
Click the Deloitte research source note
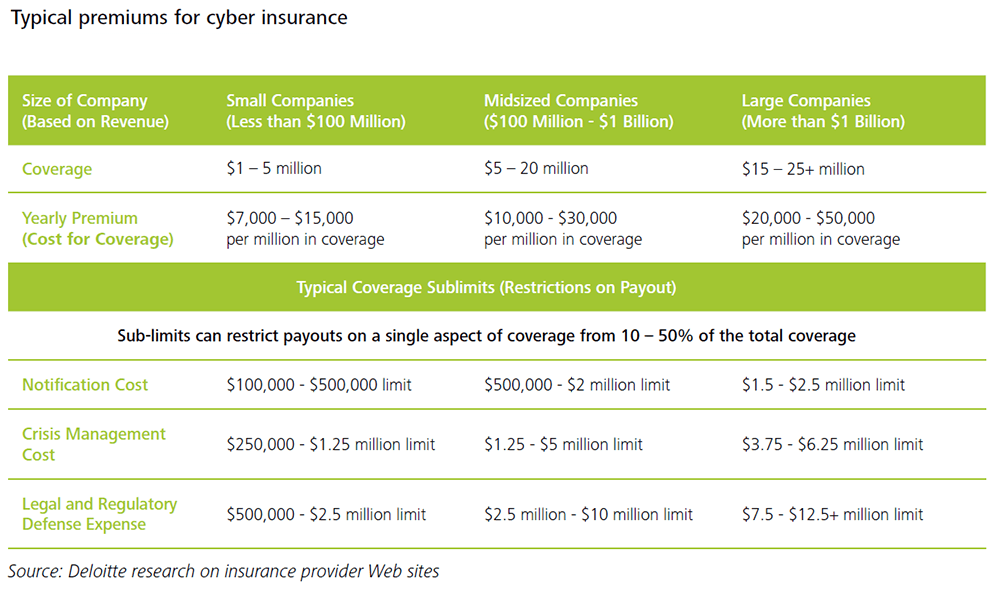[x=224, y=572]
